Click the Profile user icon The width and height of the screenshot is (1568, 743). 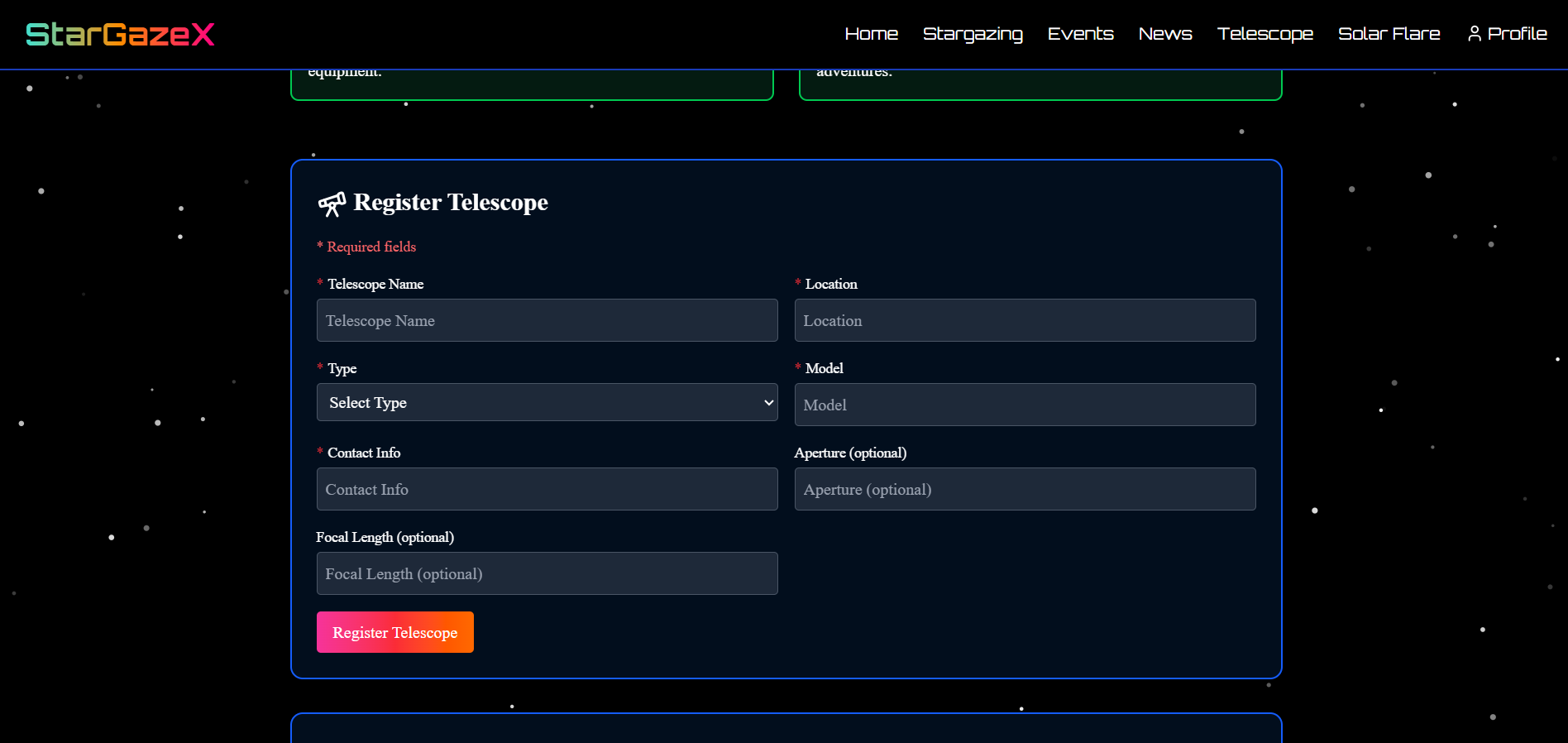(1474, 34)
